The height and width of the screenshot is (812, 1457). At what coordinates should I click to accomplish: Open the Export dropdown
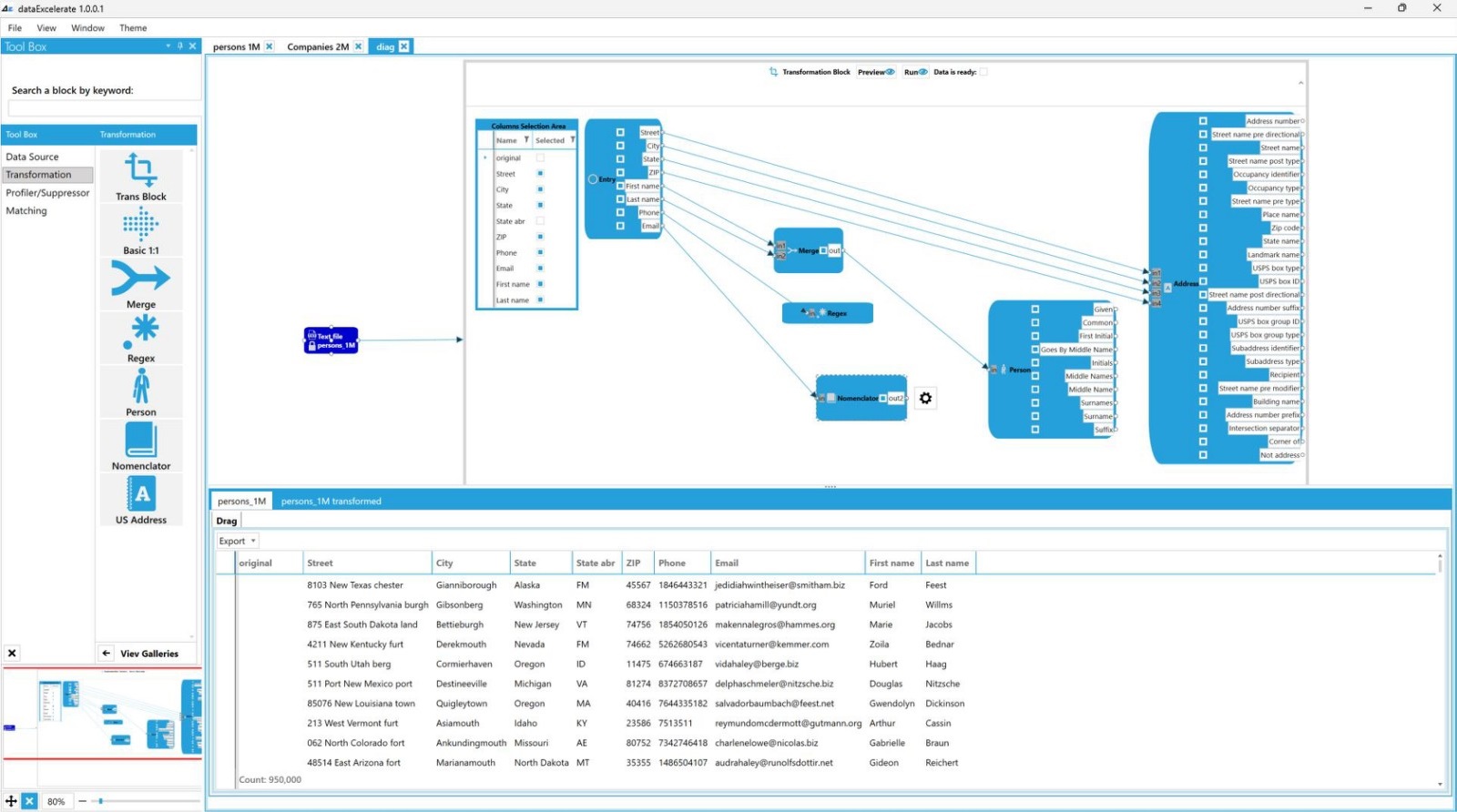click(237, 541)
